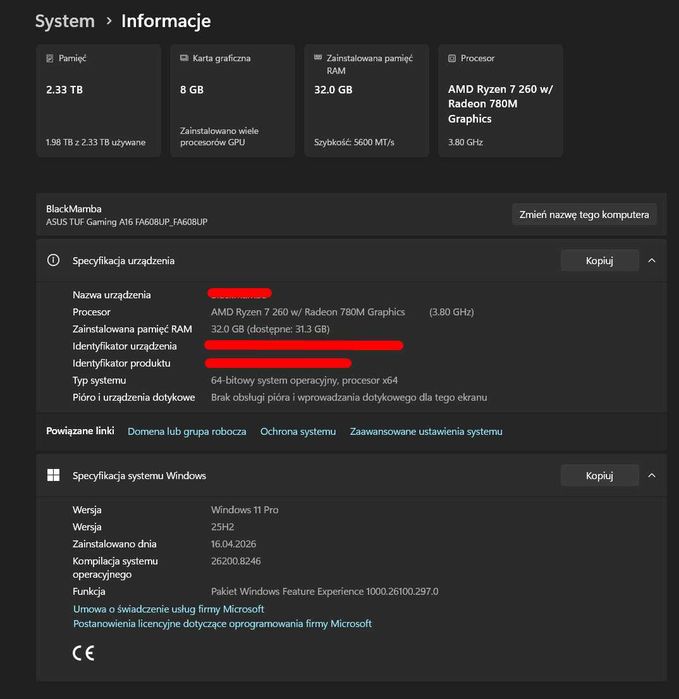Viewport: 679px width, 699px height.
Task: Open Zaawansowane ustawienia systemu link
Action: click(x=426, y=432)
